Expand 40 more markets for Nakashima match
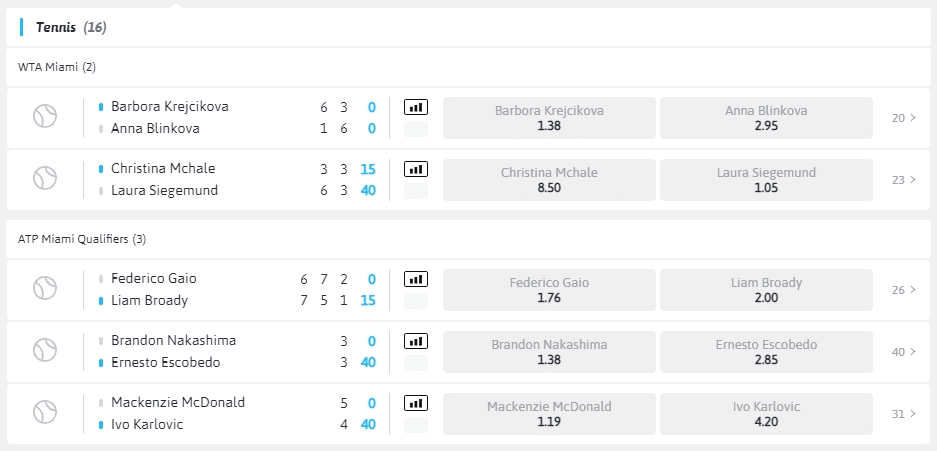This screenshot has width=937, height=451. 903,352
